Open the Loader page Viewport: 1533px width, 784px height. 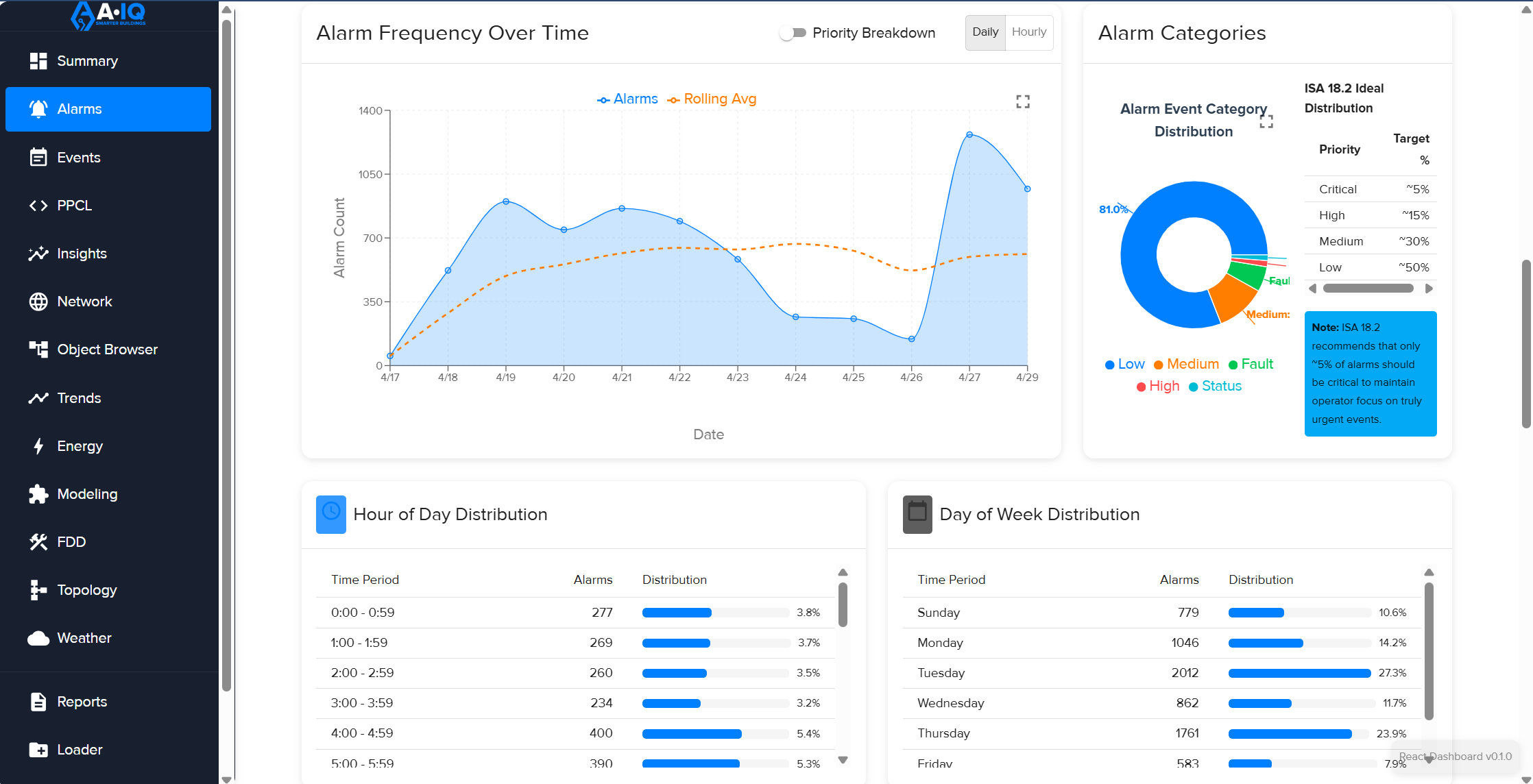coord(108,750)
